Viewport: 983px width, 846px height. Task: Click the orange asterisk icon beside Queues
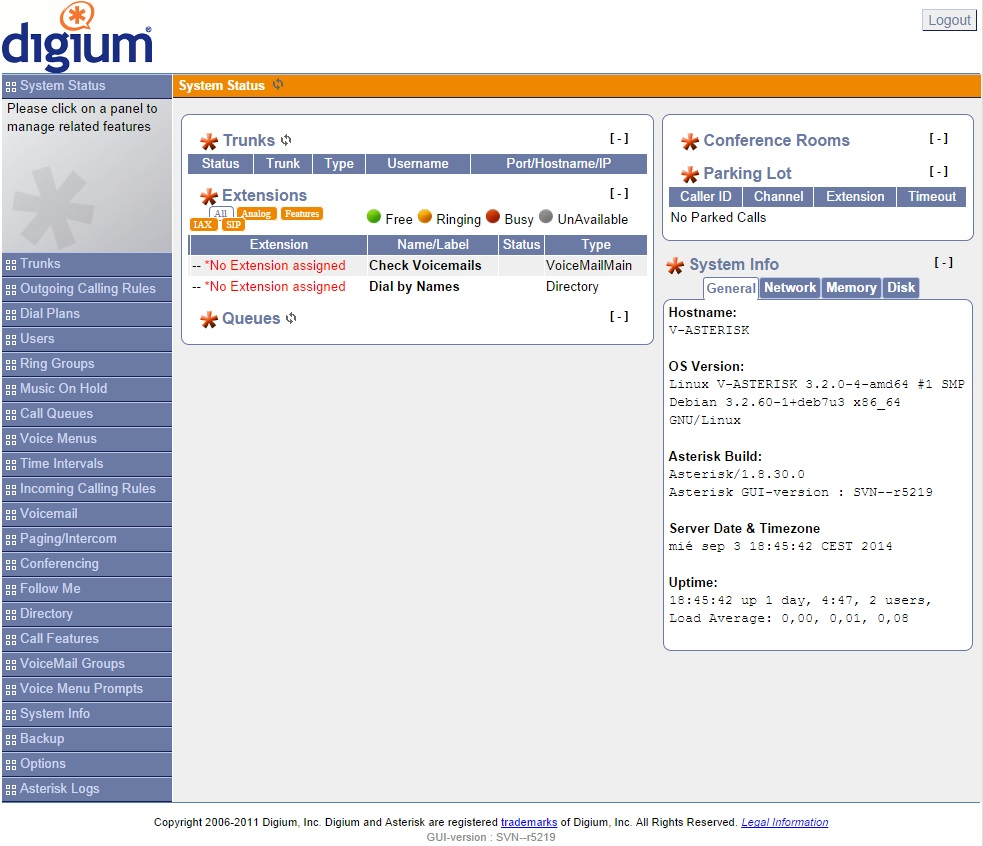(x=209, y=319)
